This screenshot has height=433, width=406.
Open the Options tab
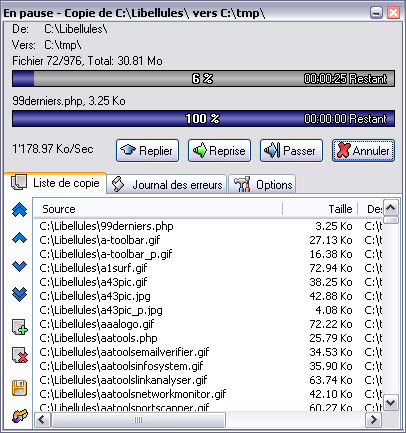262,184
